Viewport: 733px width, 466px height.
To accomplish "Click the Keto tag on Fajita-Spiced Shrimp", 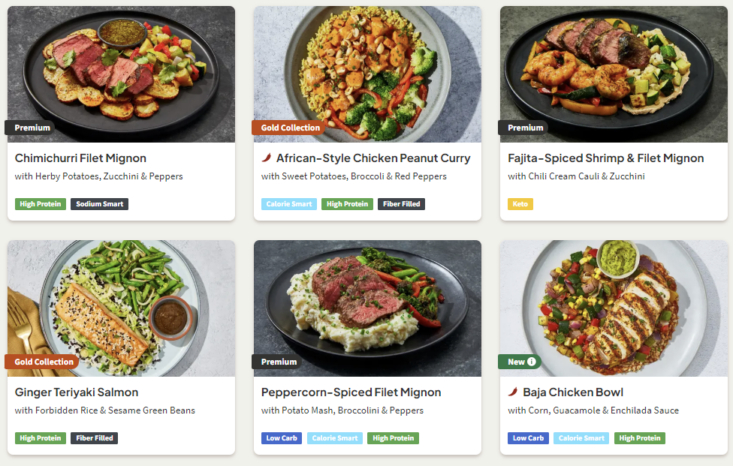I will (x=520, y=204).
